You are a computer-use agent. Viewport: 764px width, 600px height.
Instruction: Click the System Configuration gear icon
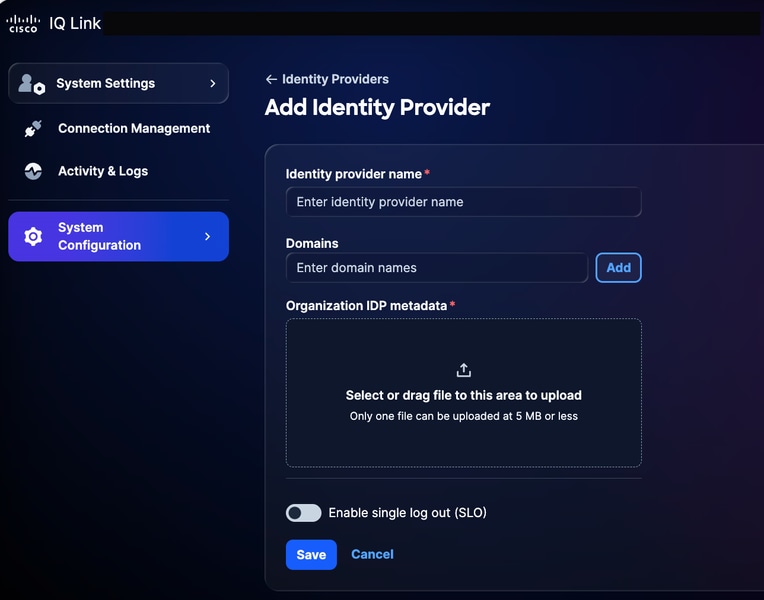coord(33,236)
